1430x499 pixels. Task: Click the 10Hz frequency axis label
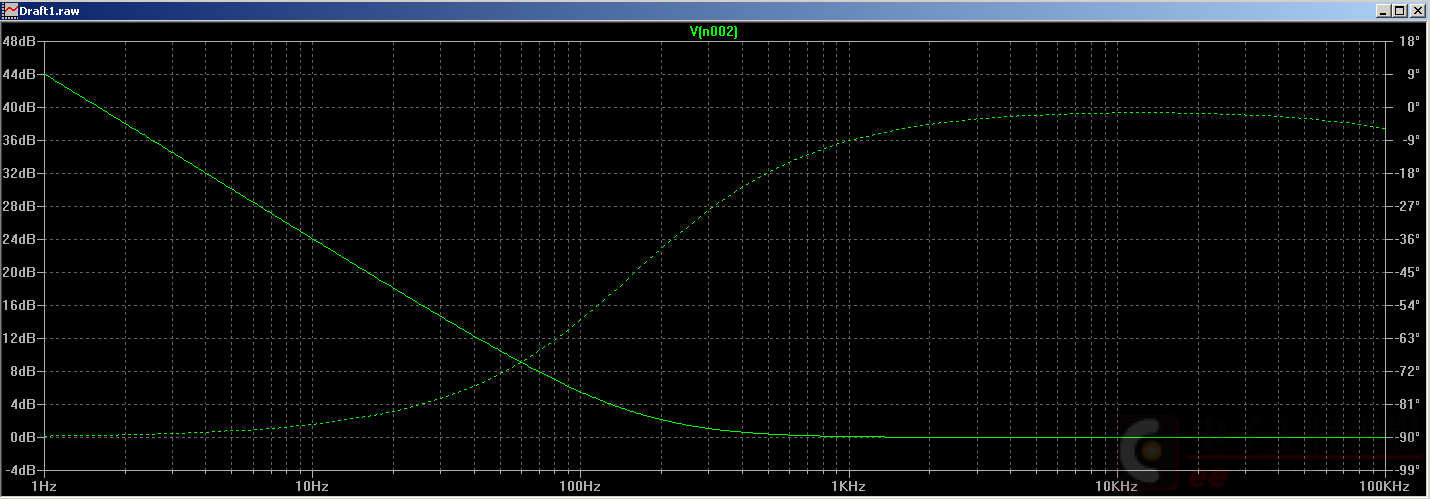pos(312,486)
